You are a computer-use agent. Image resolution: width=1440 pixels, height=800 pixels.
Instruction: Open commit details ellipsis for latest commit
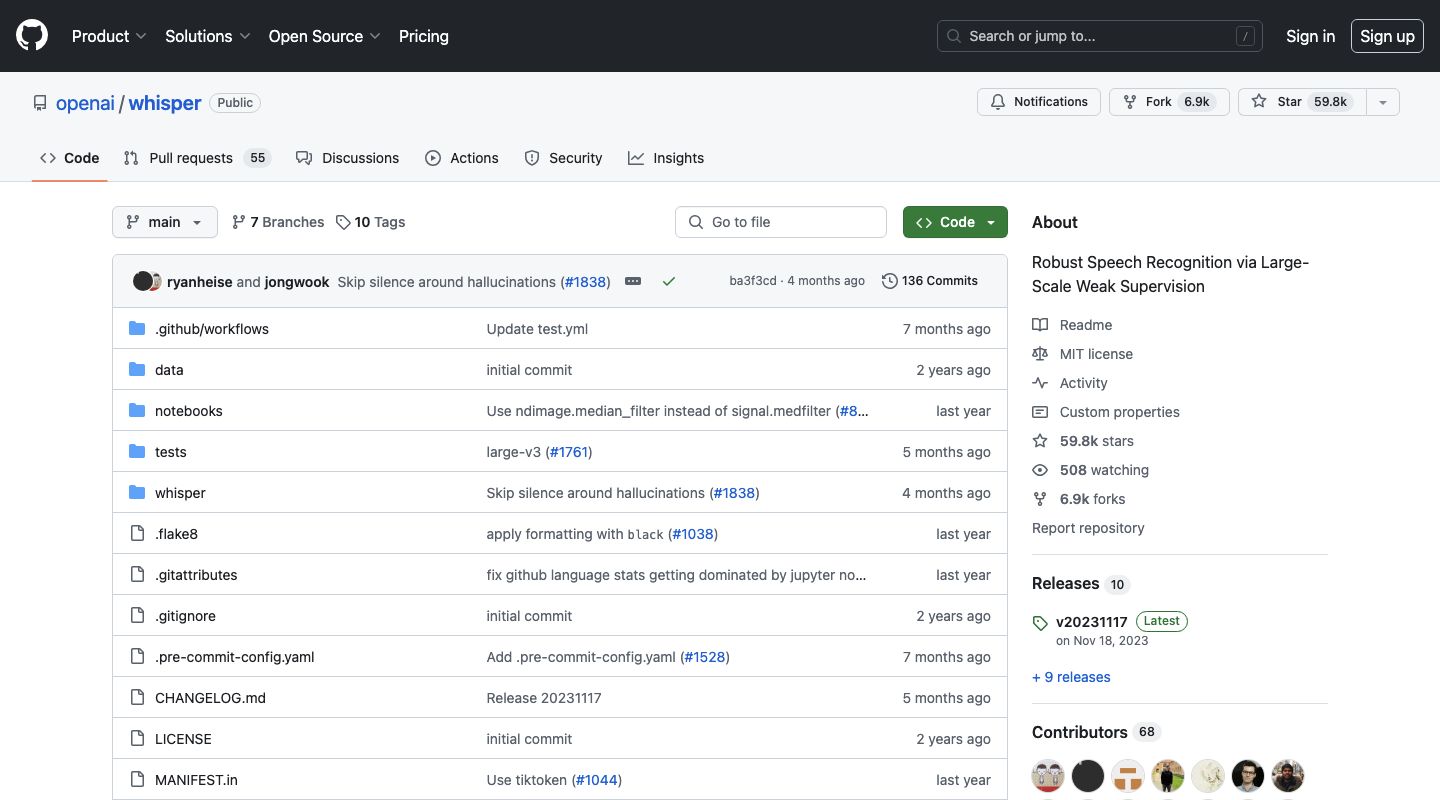[633, 282]
